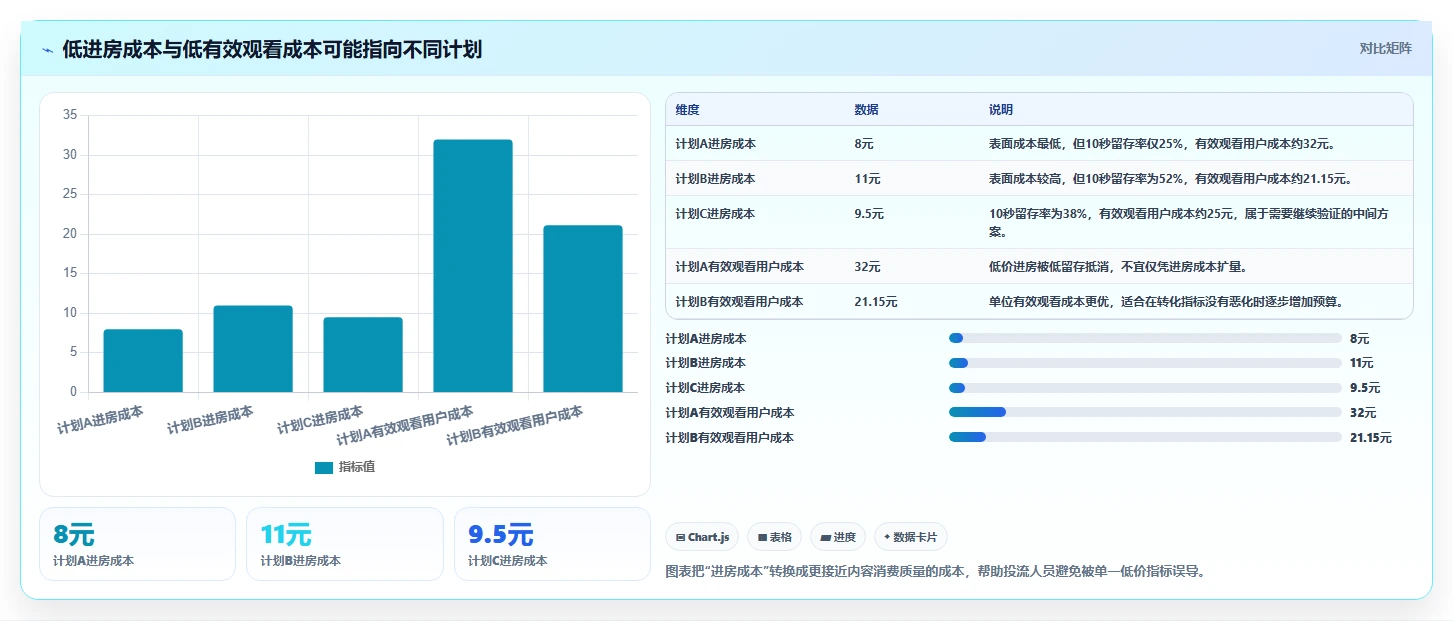Screen dimensions: 1453x621
Task: Click the 35 y-axis tick label
Action: point(70,115)
